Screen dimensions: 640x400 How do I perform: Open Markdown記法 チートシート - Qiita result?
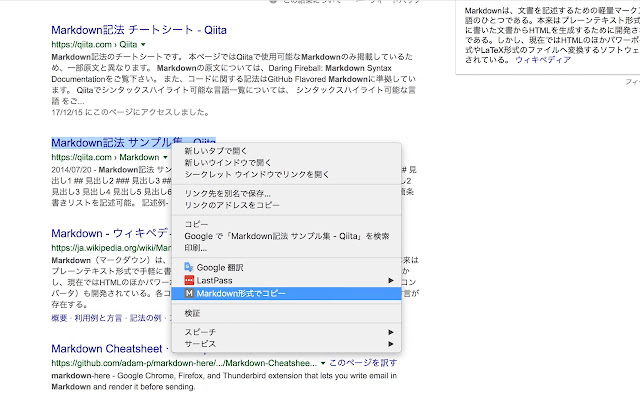(139, 30)
